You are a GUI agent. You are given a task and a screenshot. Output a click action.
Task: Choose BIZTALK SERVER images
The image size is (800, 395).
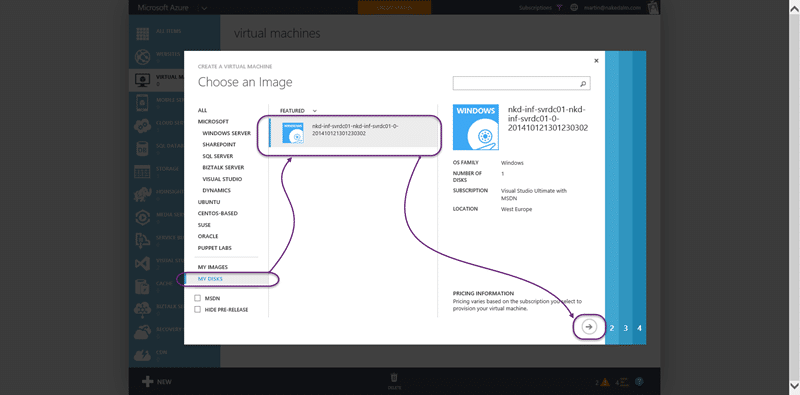(x=223, y=167)
